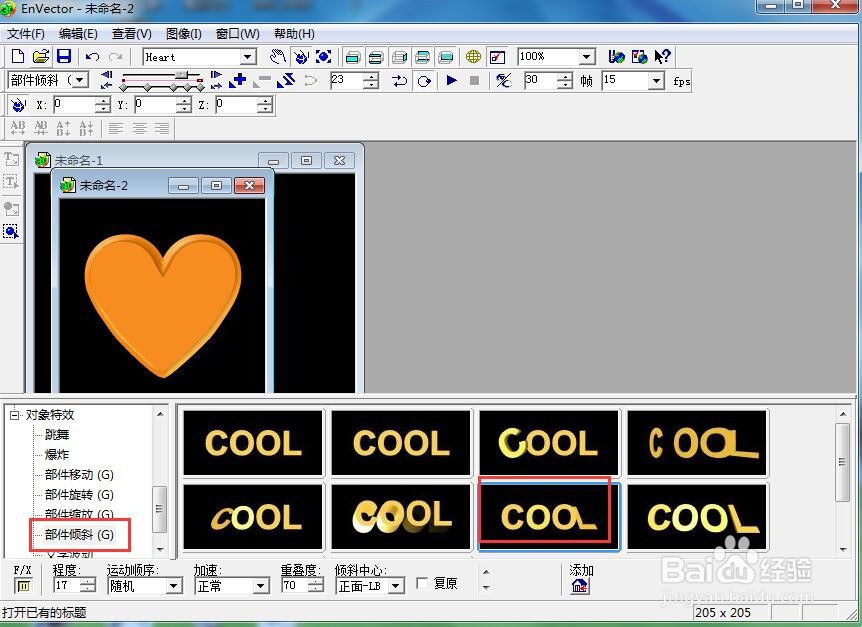Click the globe web output icon
This screenshot has width=862, height=627.
click(473, 57)
